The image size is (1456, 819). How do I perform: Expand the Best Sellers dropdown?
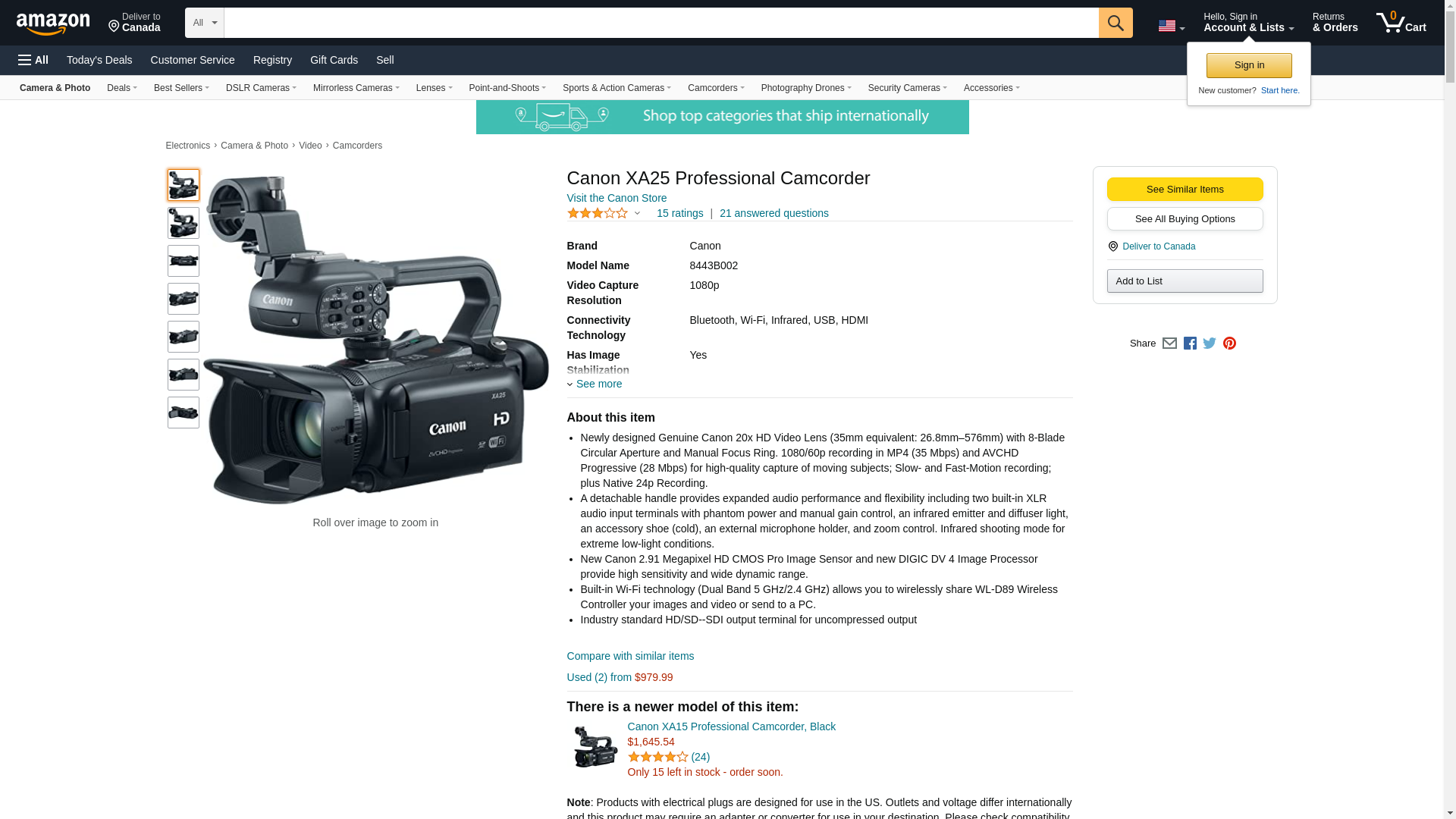pos(181,88)
